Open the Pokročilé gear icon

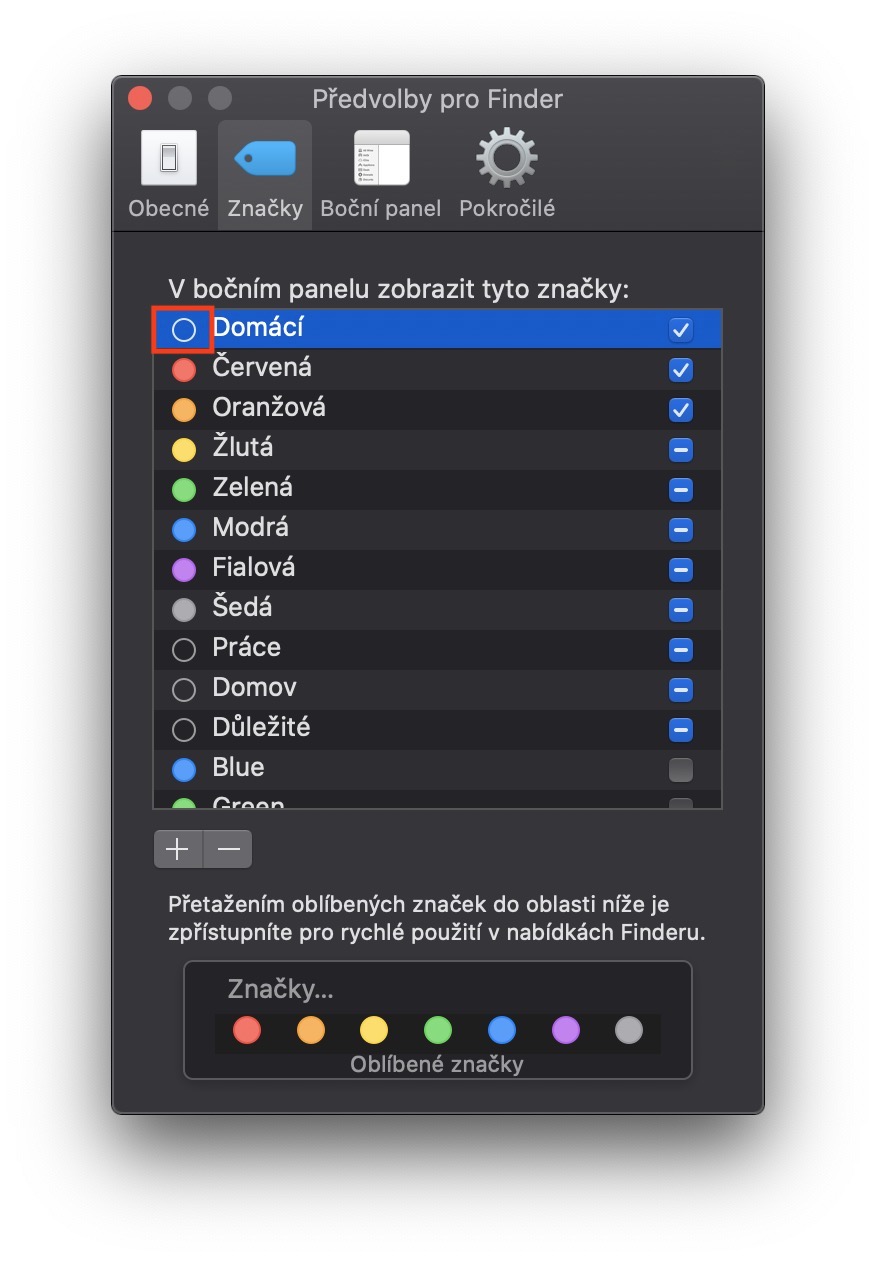click(x=506, y=158)
